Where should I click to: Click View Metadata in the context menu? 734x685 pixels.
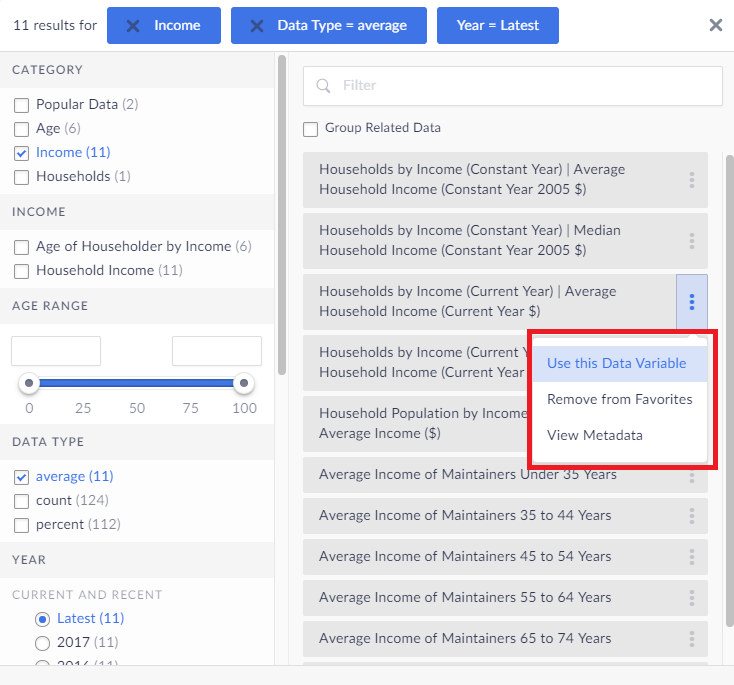tap(594, 435)
